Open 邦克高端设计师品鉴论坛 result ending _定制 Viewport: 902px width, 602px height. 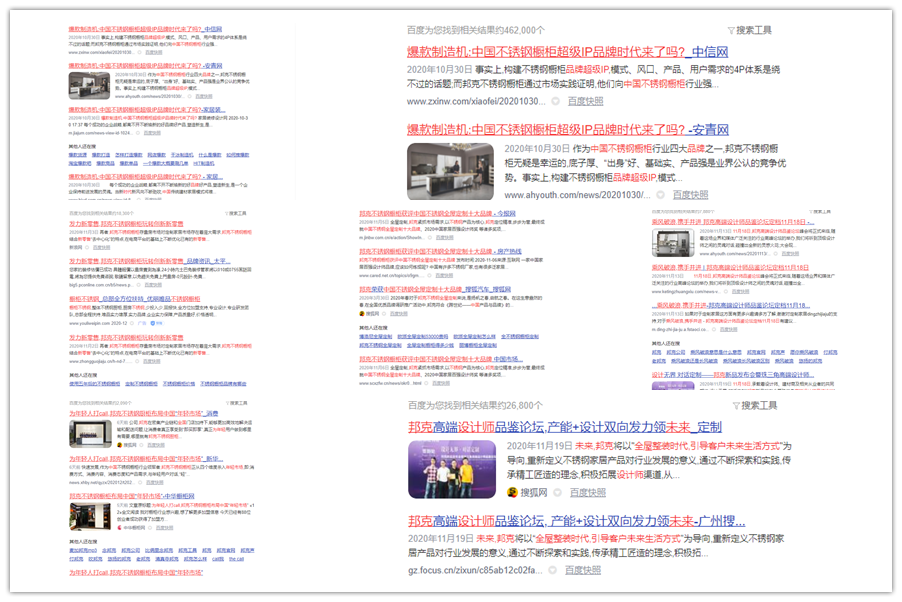565,427
